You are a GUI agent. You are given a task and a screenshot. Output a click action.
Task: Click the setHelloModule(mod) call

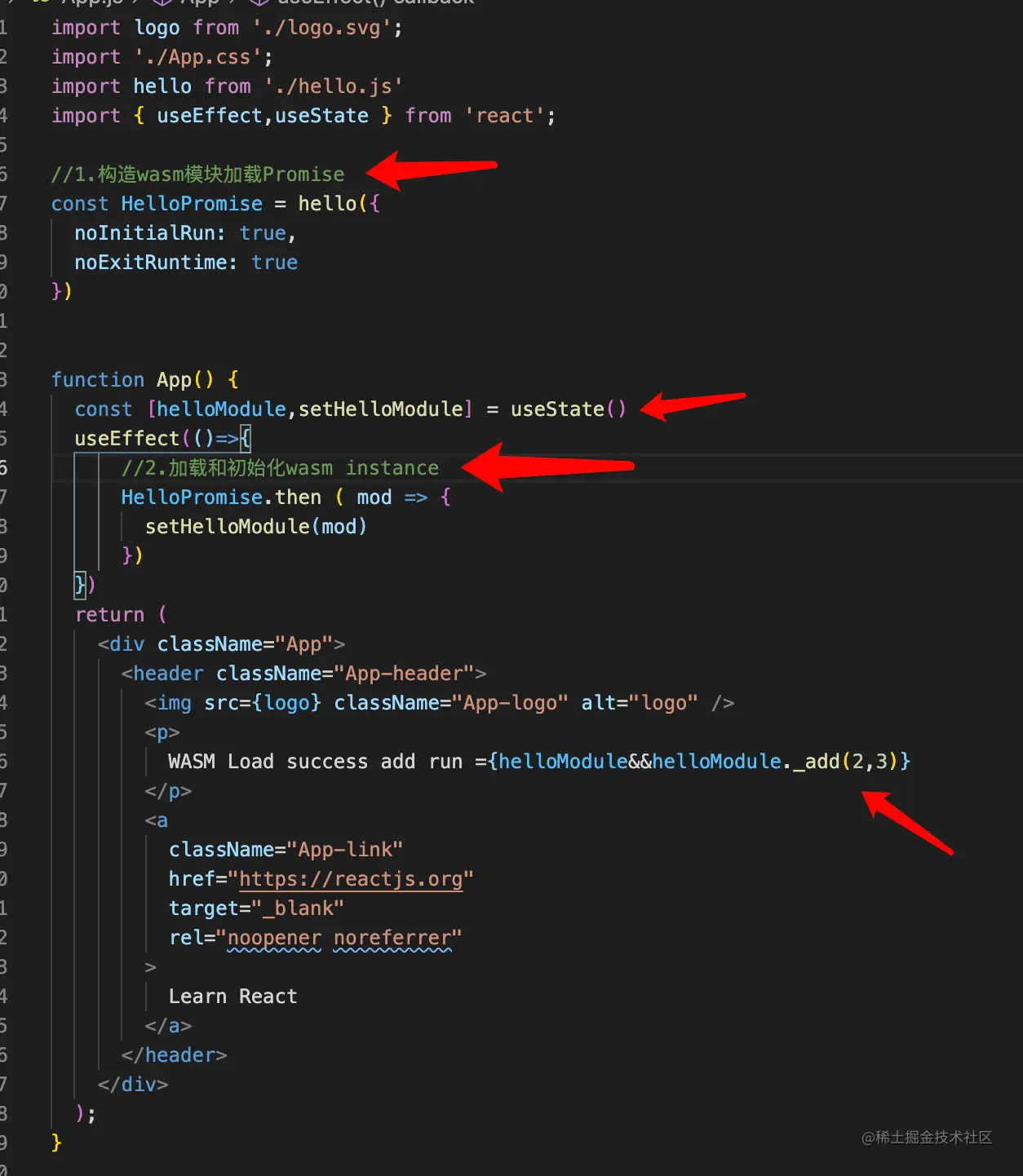point(255,526)
